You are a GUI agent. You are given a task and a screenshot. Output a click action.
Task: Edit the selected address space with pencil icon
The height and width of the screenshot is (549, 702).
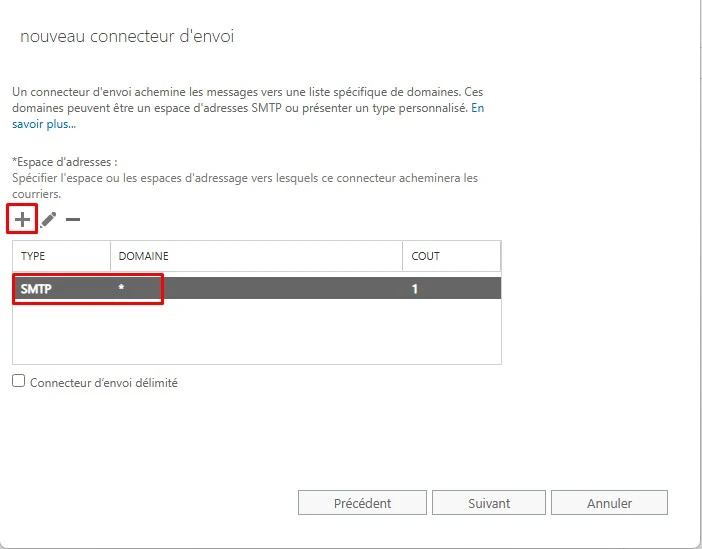click(x=48, y=219)
